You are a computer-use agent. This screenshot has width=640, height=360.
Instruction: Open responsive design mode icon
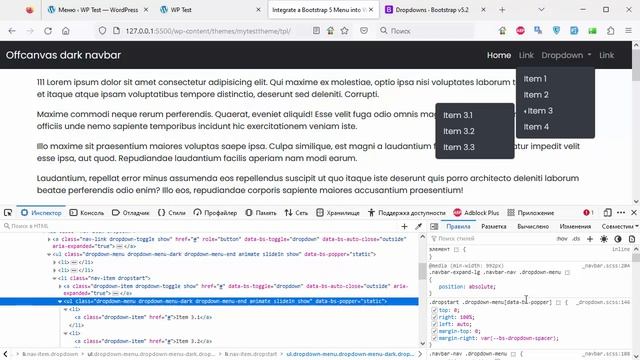pyautogui.click(x=607, y=213)
